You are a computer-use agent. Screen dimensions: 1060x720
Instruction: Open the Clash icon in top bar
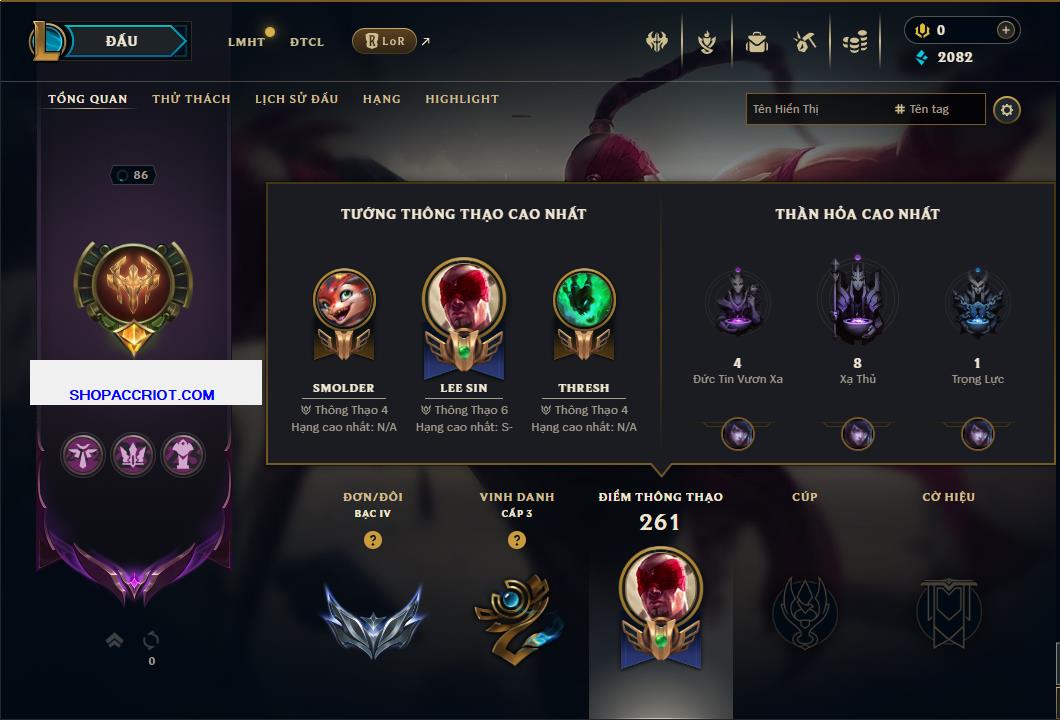coord(656,42)
